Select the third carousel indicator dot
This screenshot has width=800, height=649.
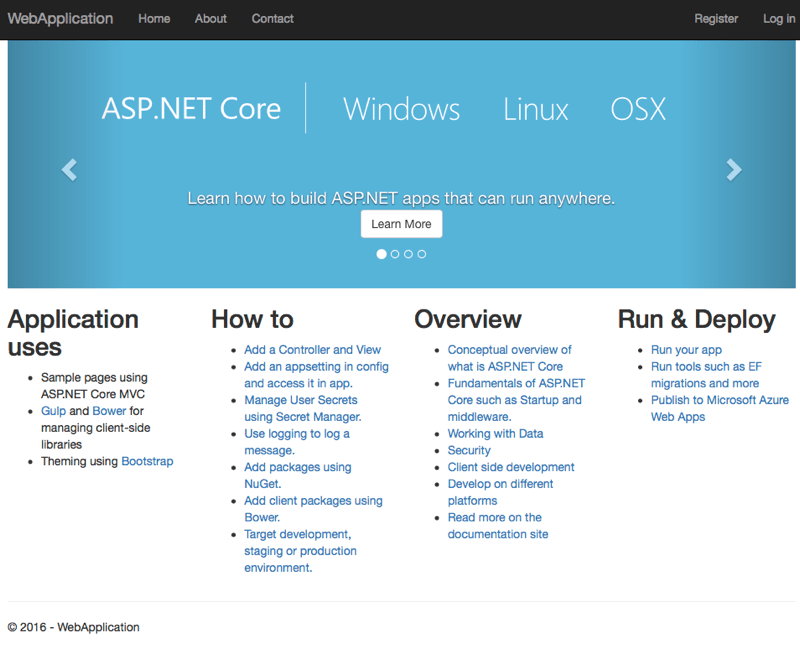coord(408,254)
